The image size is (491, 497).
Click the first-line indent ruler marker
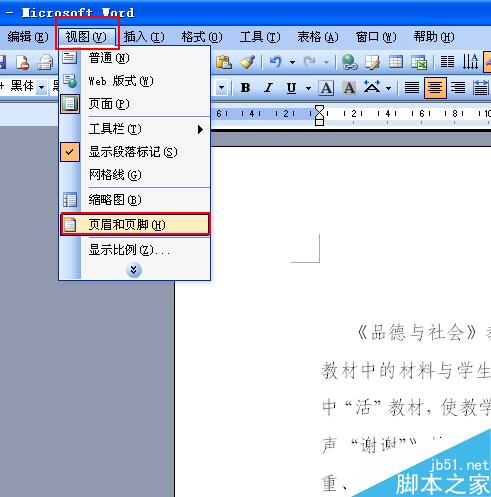point(319,109)
